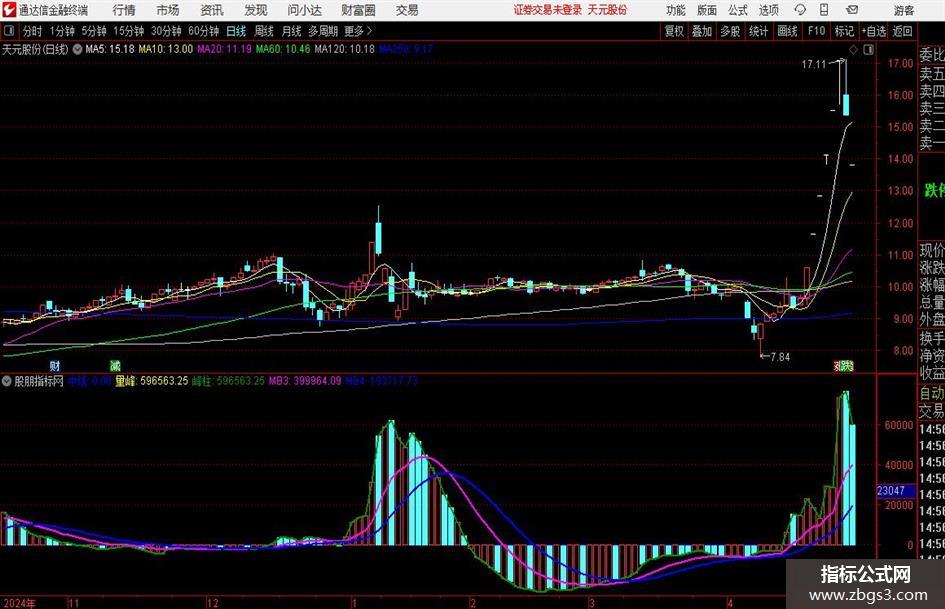The width and height of the screenshot is (945, 609).
Task: Click the 天元股份(日线) chart title
Action: tap(35, 49)
